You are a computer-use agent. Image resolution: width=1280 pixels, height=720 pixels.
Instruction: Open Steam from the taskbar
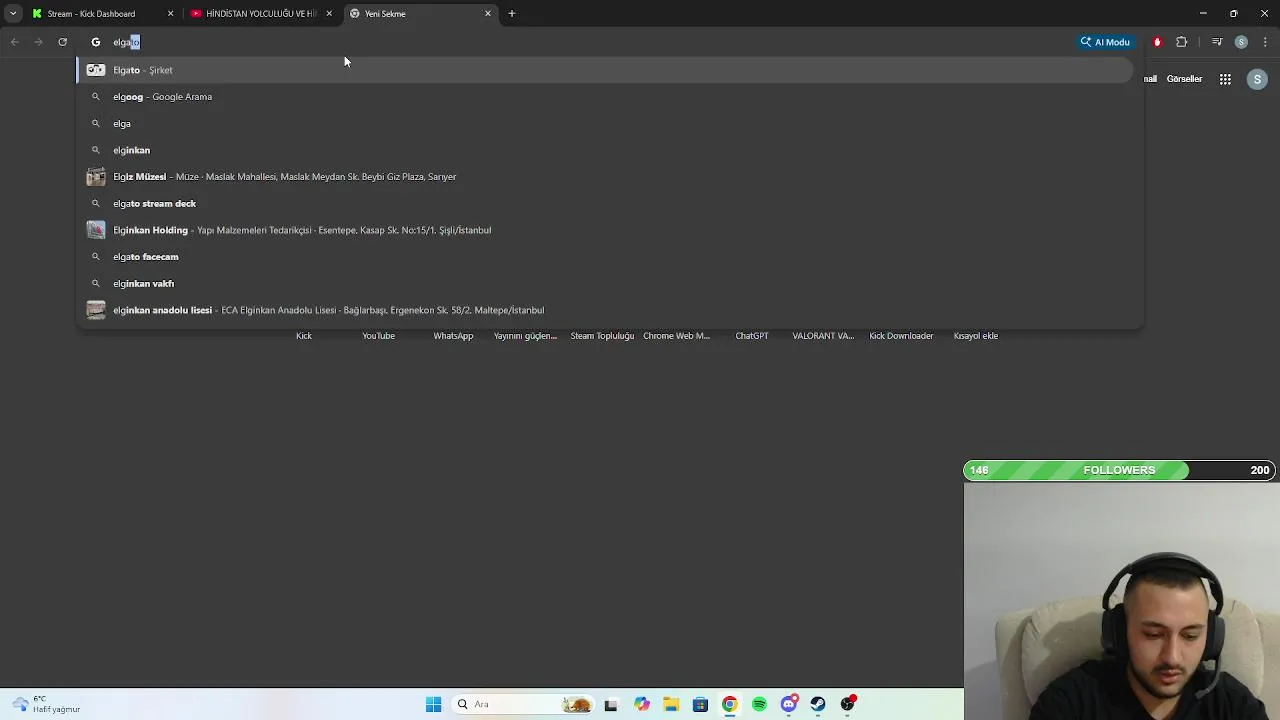click(818, 704)
